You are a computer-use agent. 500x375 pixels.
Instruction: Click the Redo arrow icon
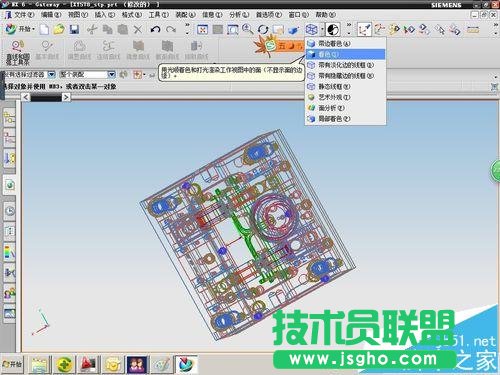[x=171, y=30]
